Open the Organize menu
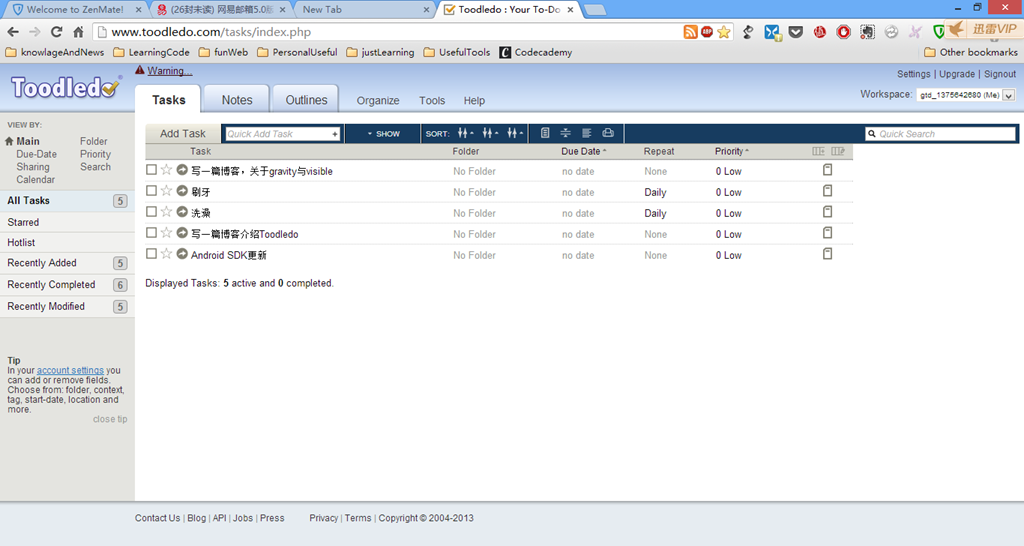1024x546 pixels. click(377, 101)
